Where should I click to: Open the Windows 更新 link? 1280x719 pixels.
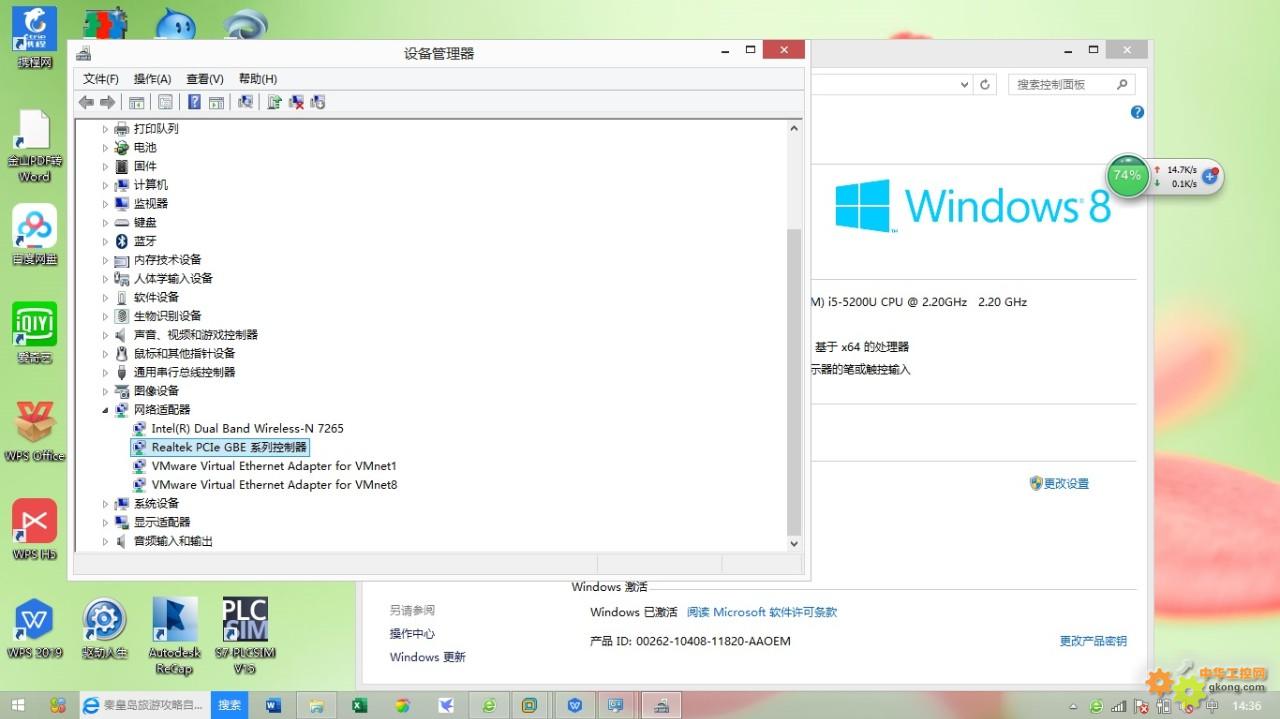(428, 657)
